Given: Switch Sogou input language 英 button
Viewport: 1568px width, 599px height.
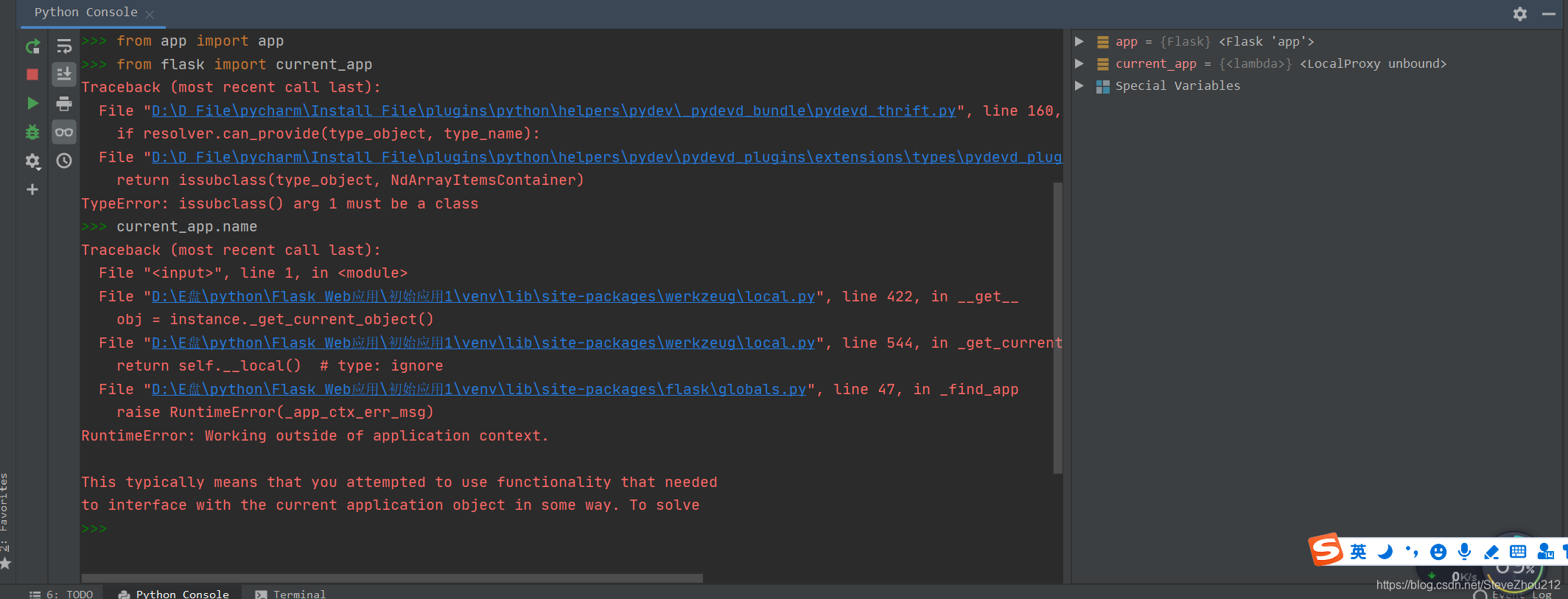Looking at the screenshot, I should click(1358, 552).
